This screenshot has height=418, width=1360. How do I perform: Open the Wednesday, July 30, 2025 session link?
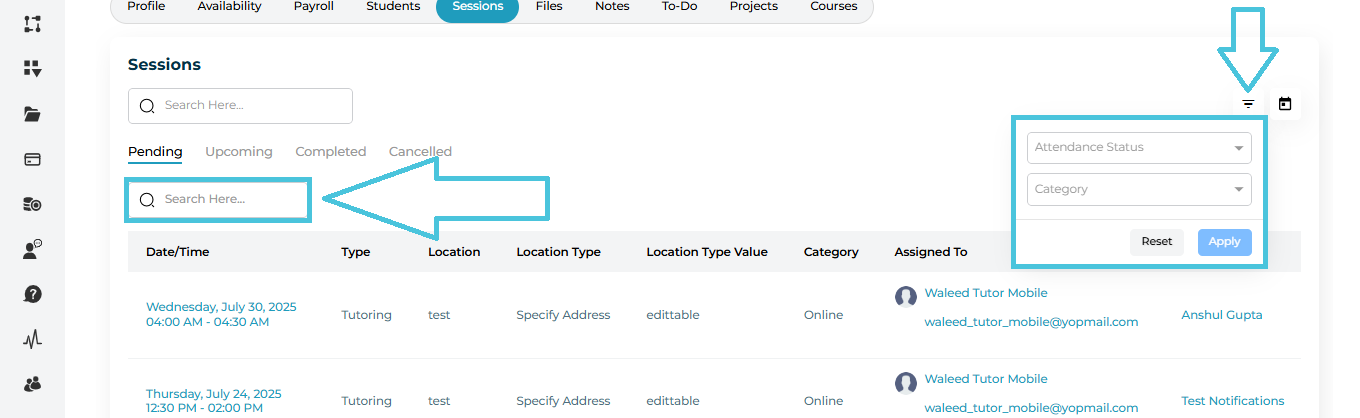pyautogui.click(x=221, y=307)
